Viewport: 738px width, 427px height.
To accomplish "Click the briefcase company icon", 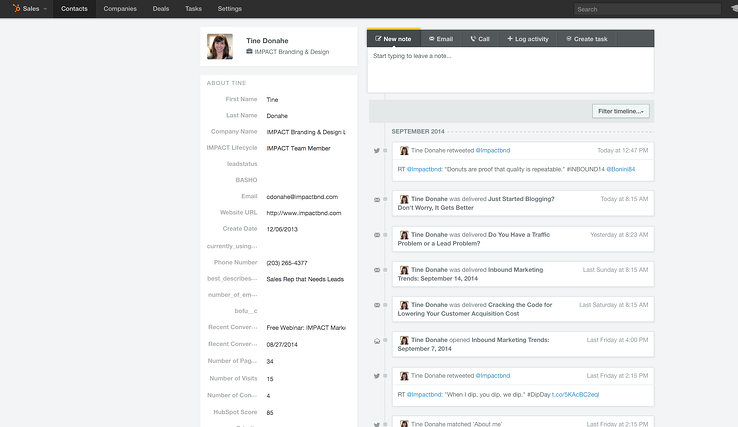I will 249,52.
